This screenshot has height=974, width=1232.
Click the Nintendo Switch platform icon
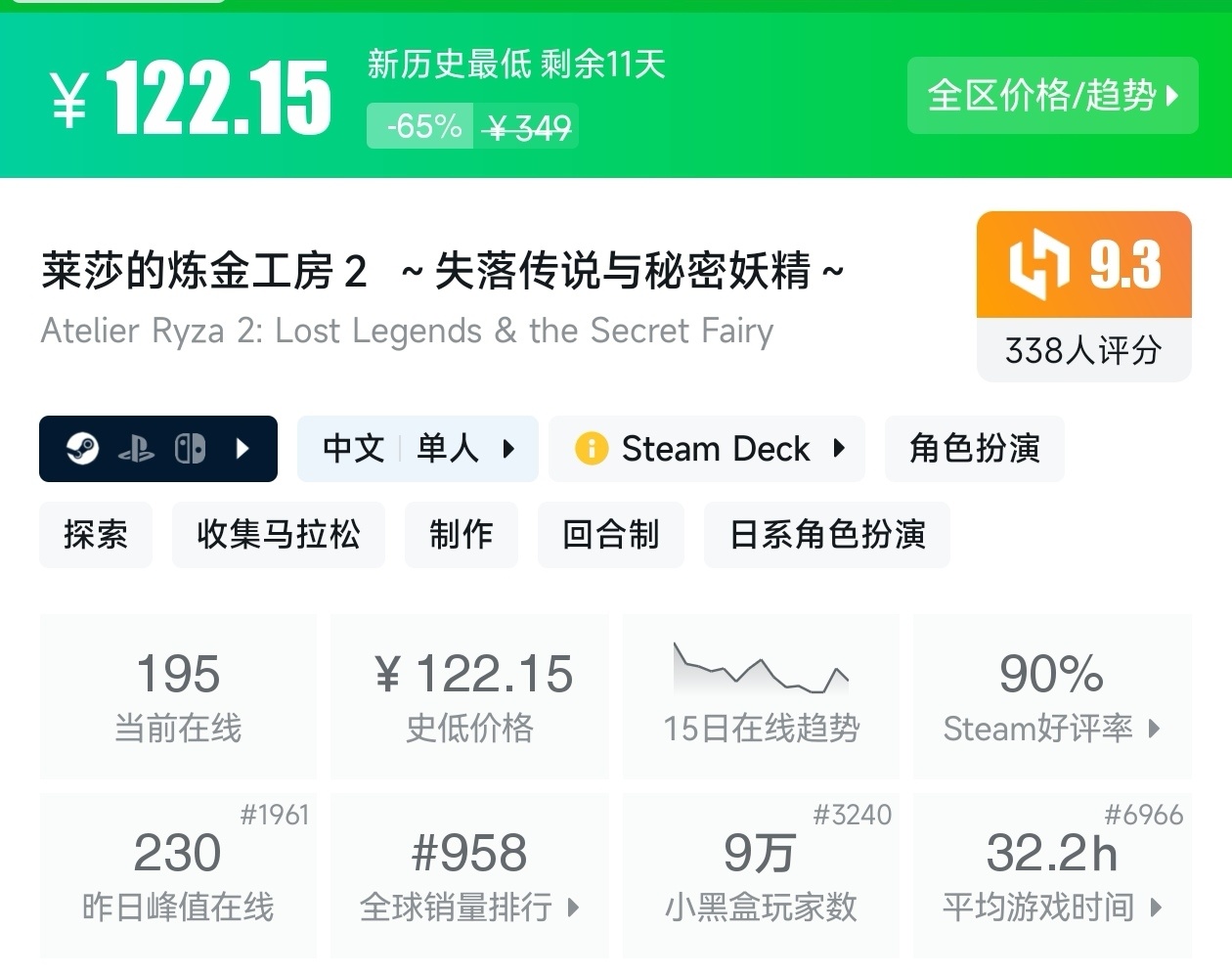pyautogui.click(x=190, y=449)
